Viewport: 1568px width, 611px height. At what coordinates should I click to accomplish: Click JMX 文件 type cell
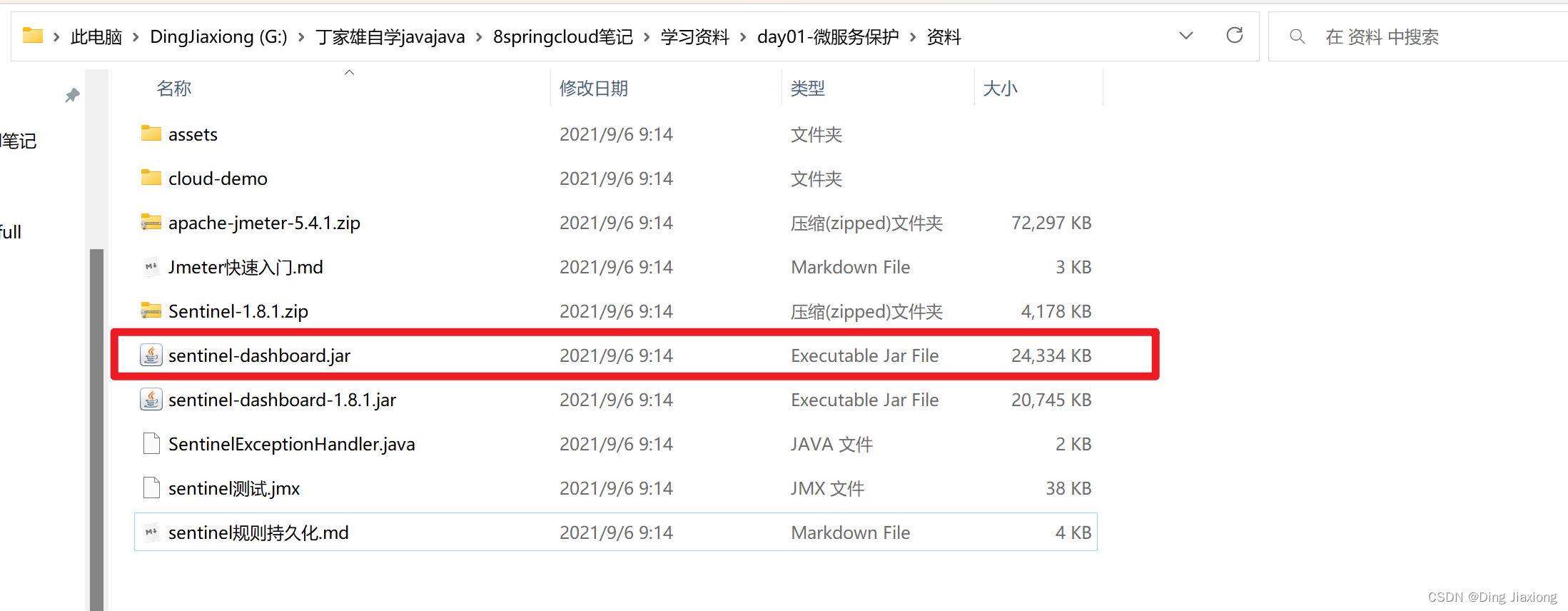827,488
